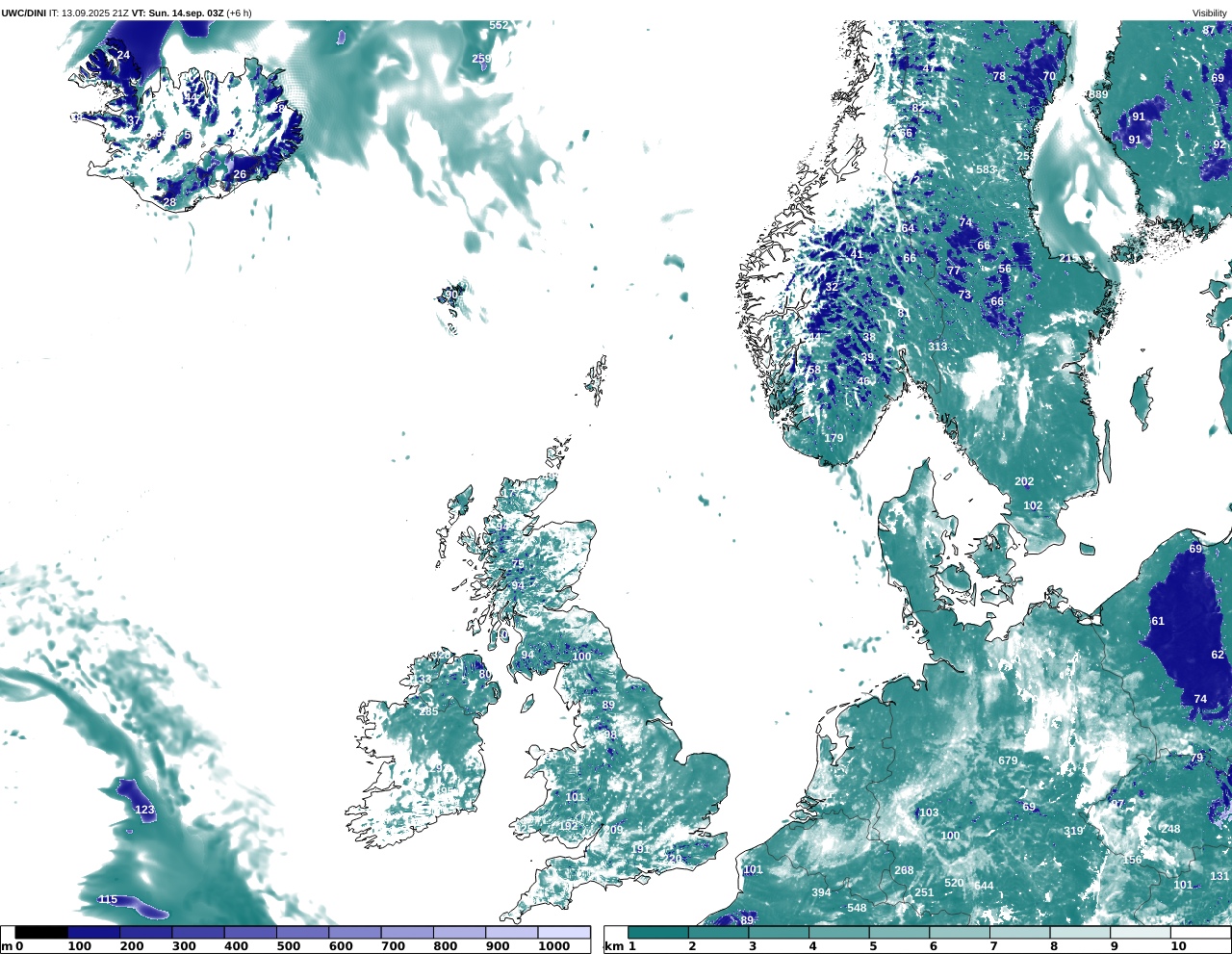Click the 319 value in eastern Germany

(x=1073, y=832)
